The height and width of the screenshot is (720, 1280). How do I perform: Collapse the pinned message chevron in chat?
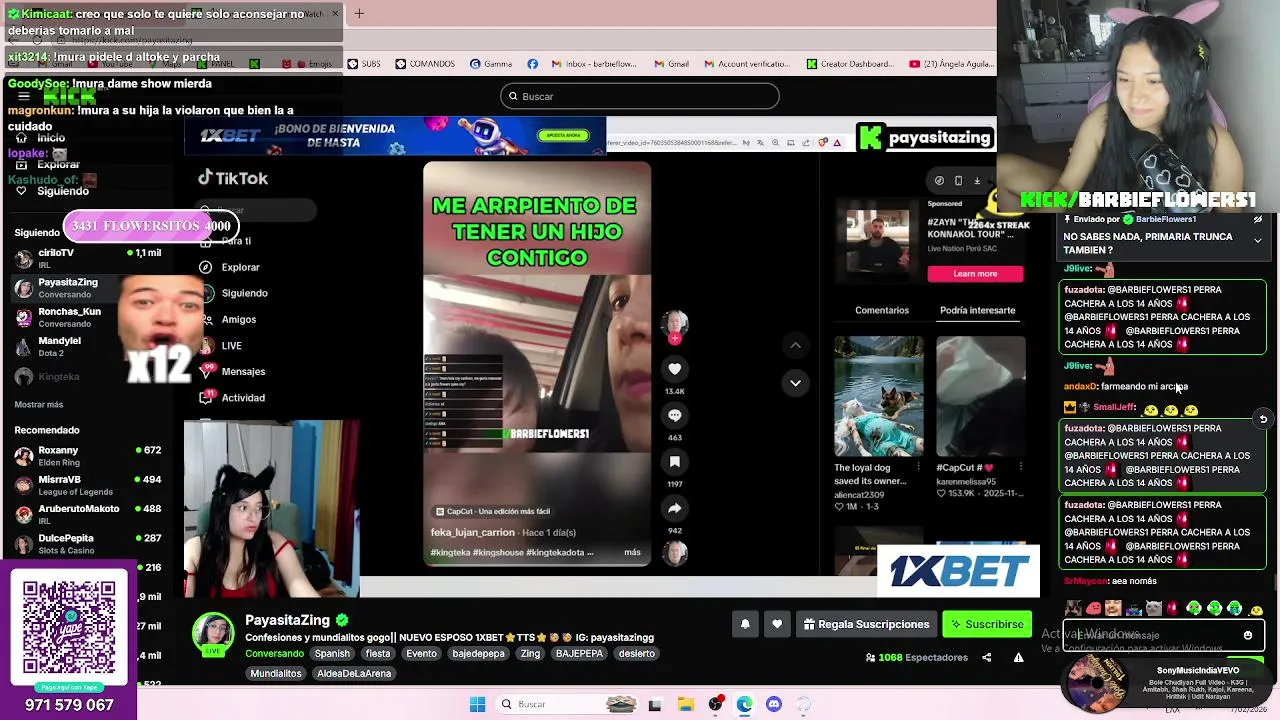pos(1257,240)
